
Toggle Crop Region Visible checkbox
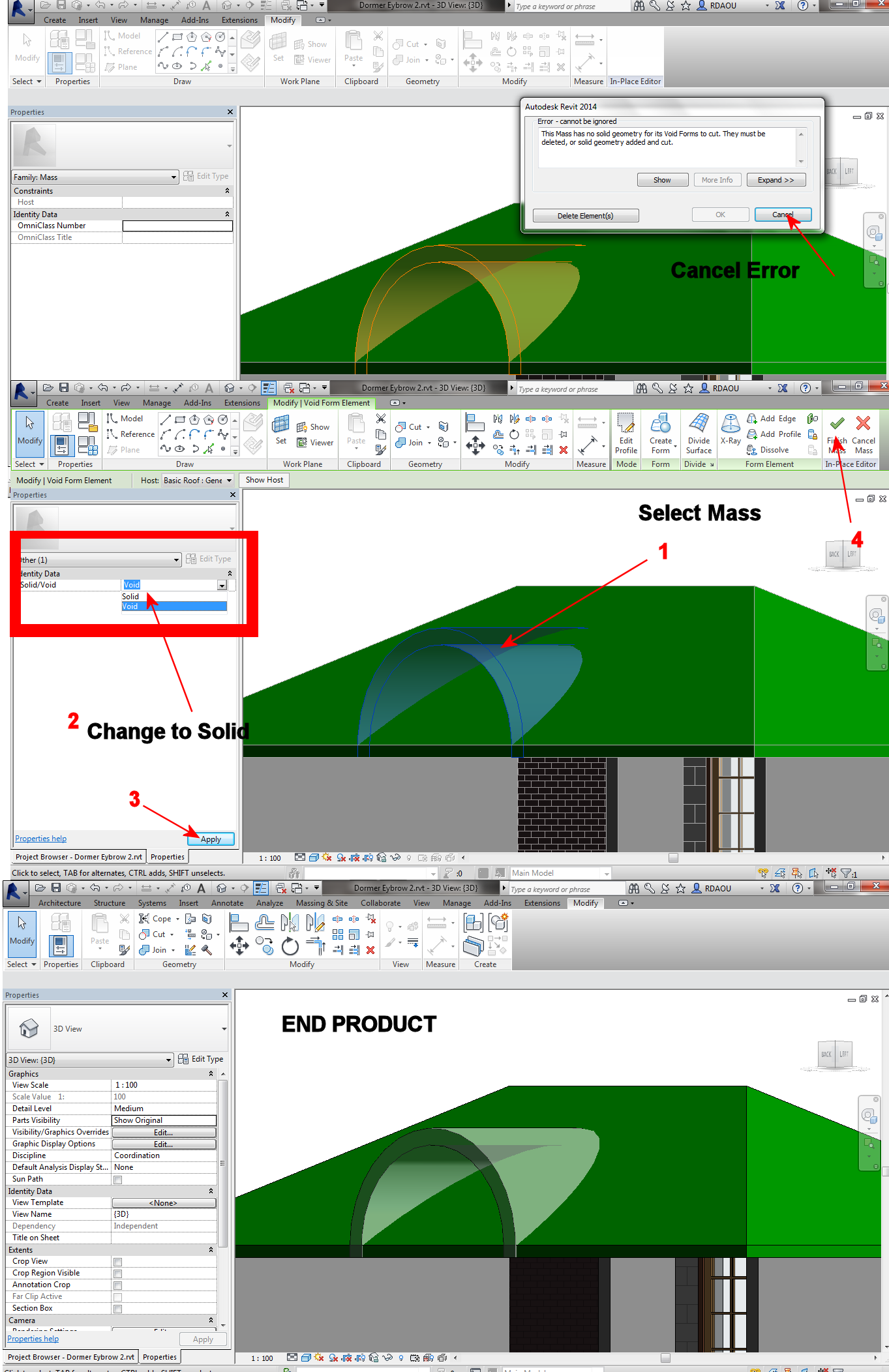click(118, 1274)
